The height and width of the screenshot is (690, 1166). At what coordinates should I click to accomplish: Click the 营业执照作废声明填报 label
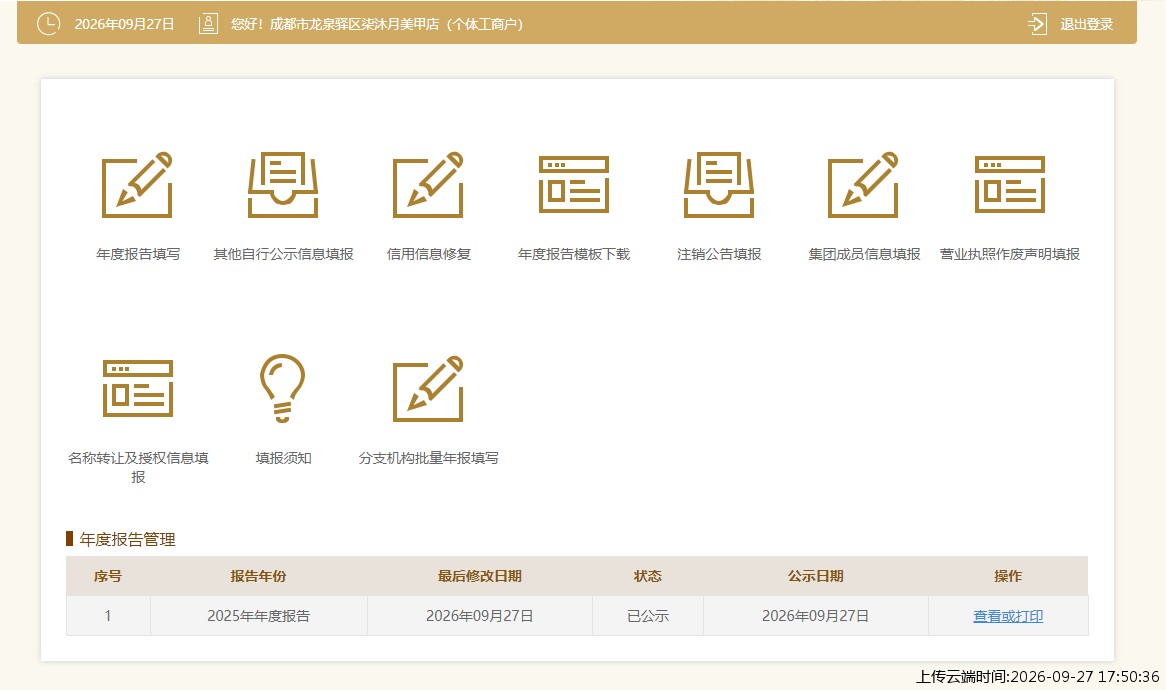(1010, 254)
